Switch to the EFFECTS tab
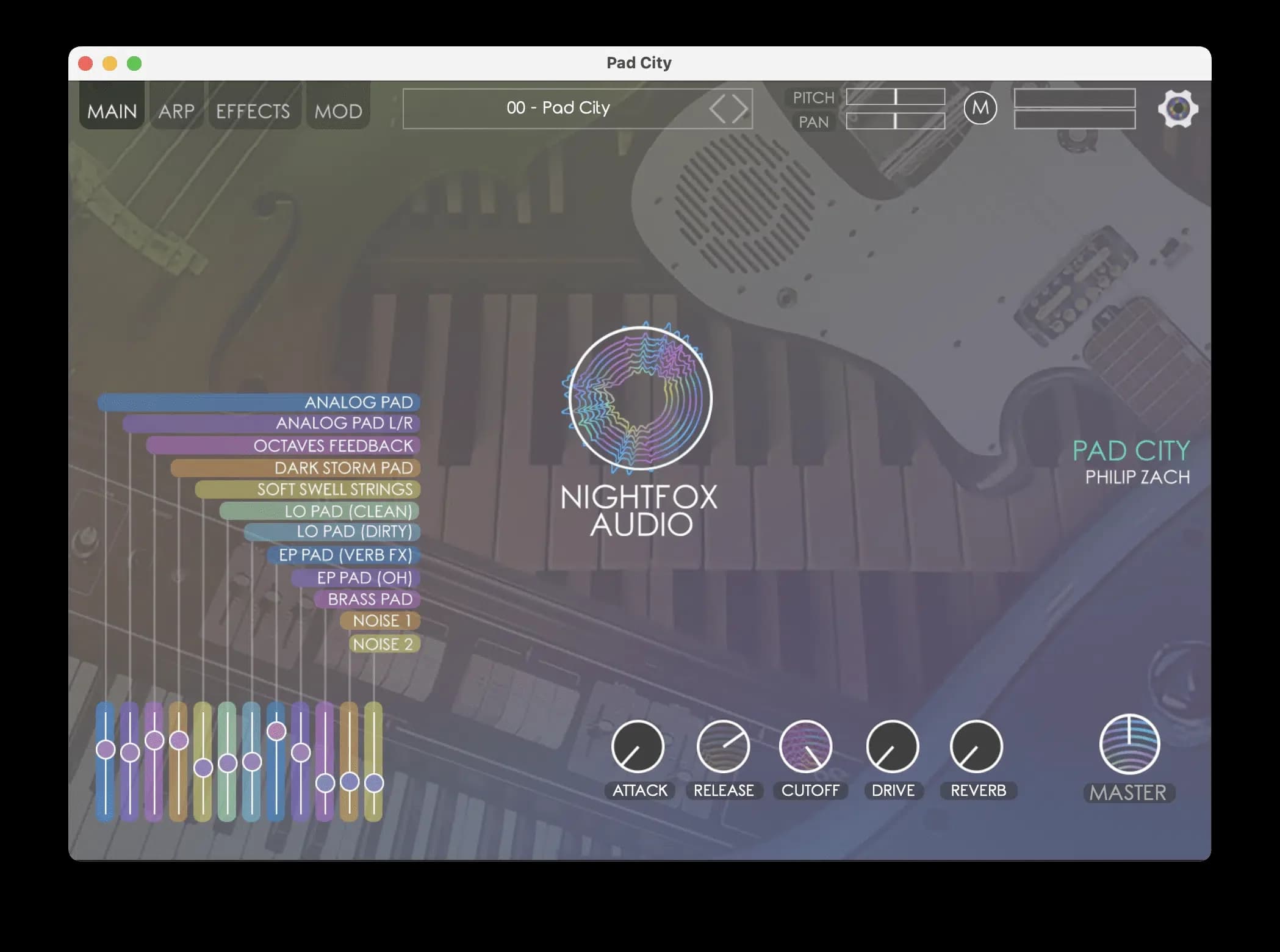The height and width of the screenshot is (952, 1280). click(x=253, y=110)
